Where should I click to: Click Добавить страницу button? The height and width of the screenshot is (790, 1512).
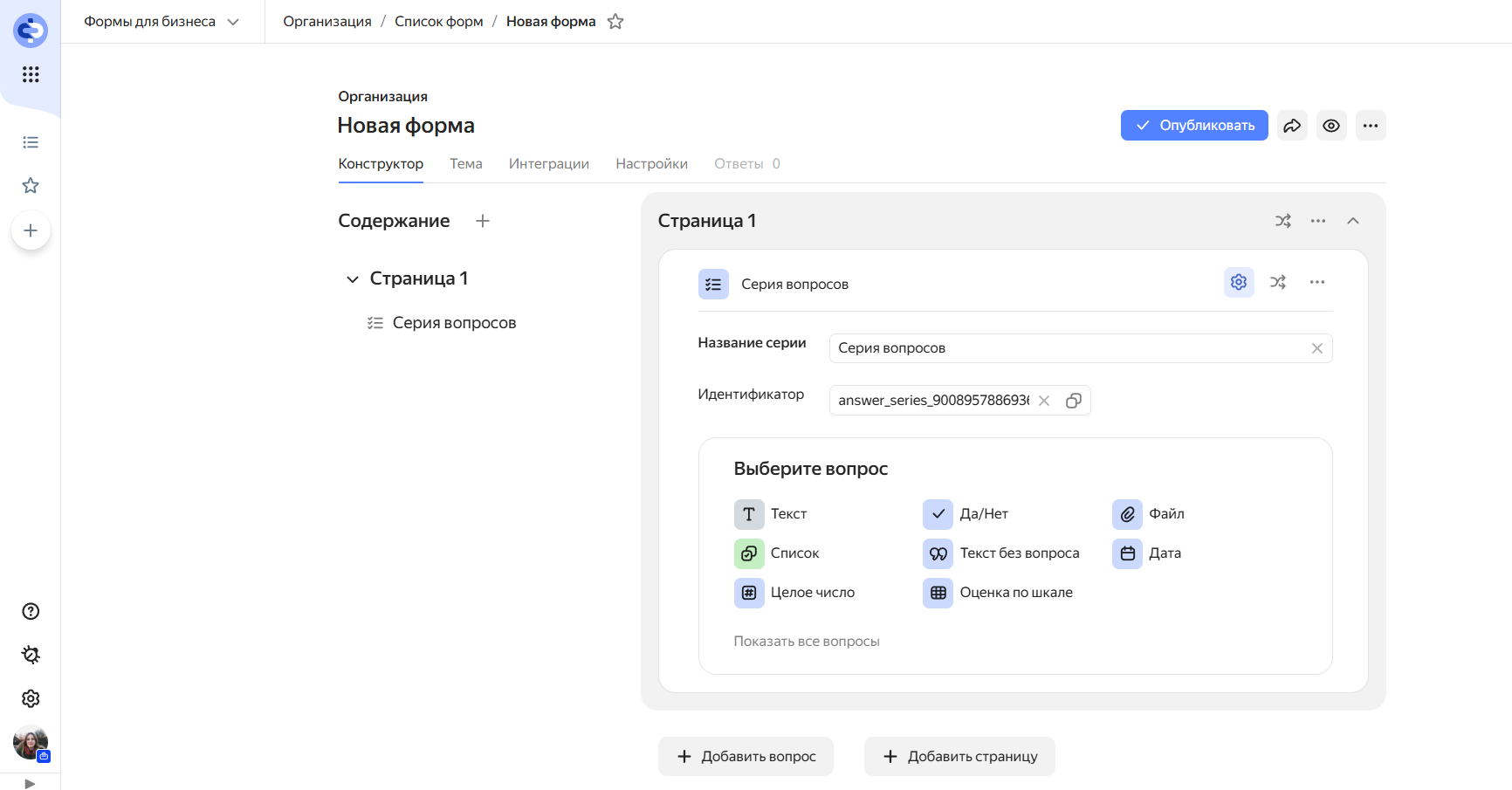(x=959, y=757)
